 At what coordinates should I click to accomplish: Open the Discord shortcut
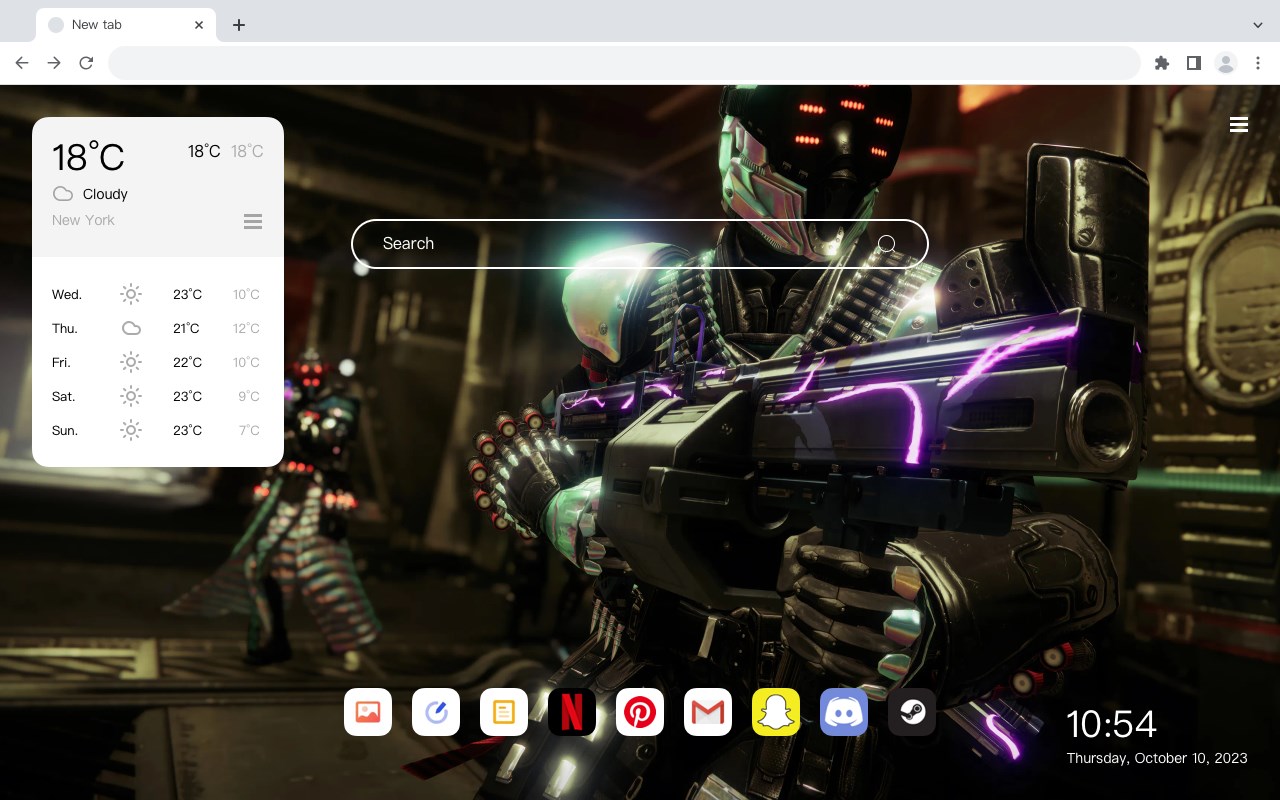[x=844, y=712]
